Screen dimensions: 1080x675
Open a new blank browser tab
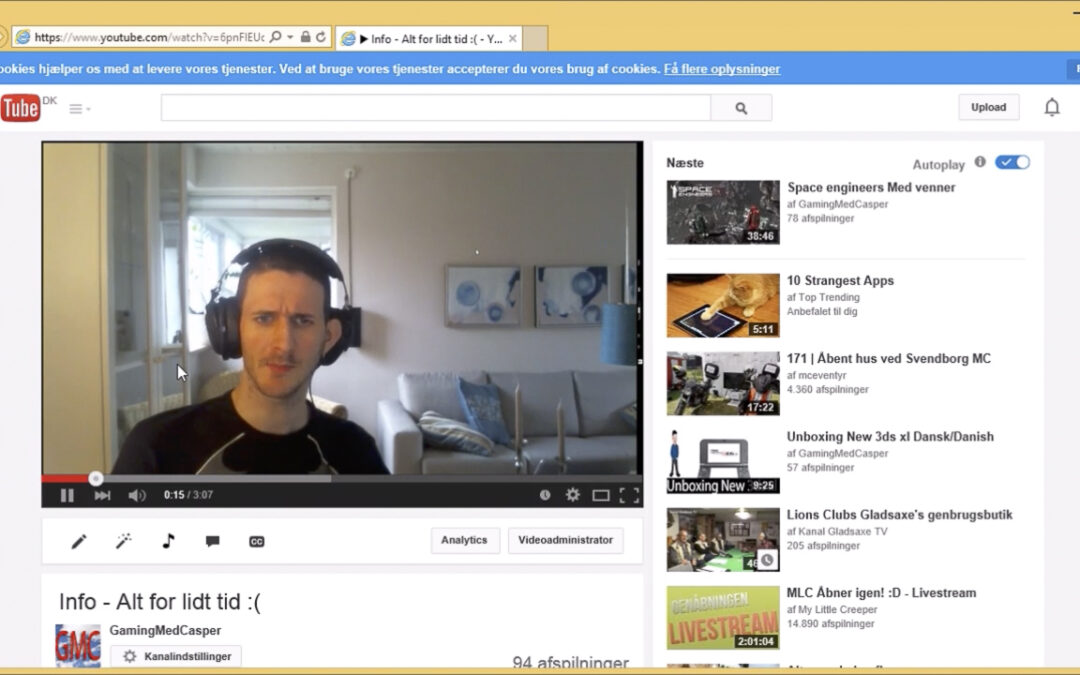point(536,39)
